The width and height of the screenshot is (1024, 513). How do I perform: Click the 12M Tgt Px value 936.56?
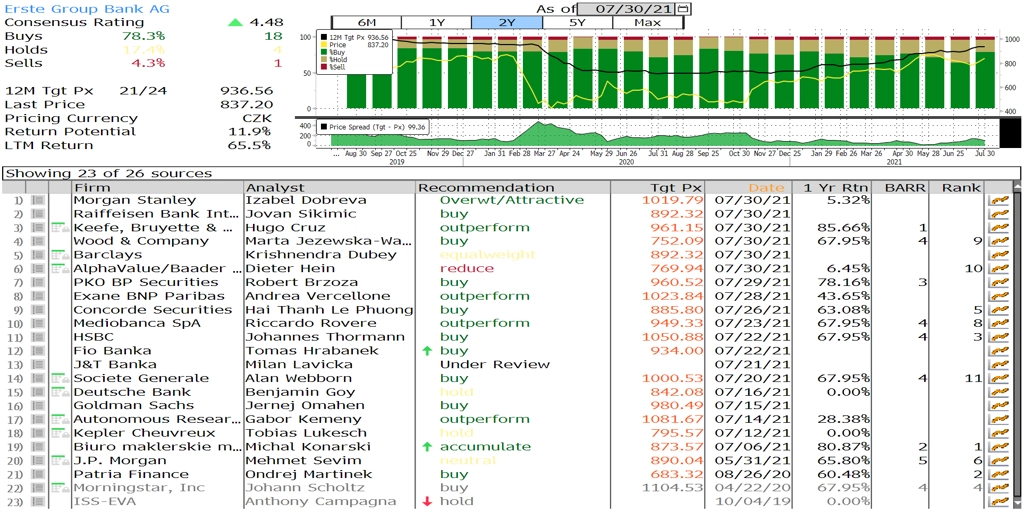(247, 91)
